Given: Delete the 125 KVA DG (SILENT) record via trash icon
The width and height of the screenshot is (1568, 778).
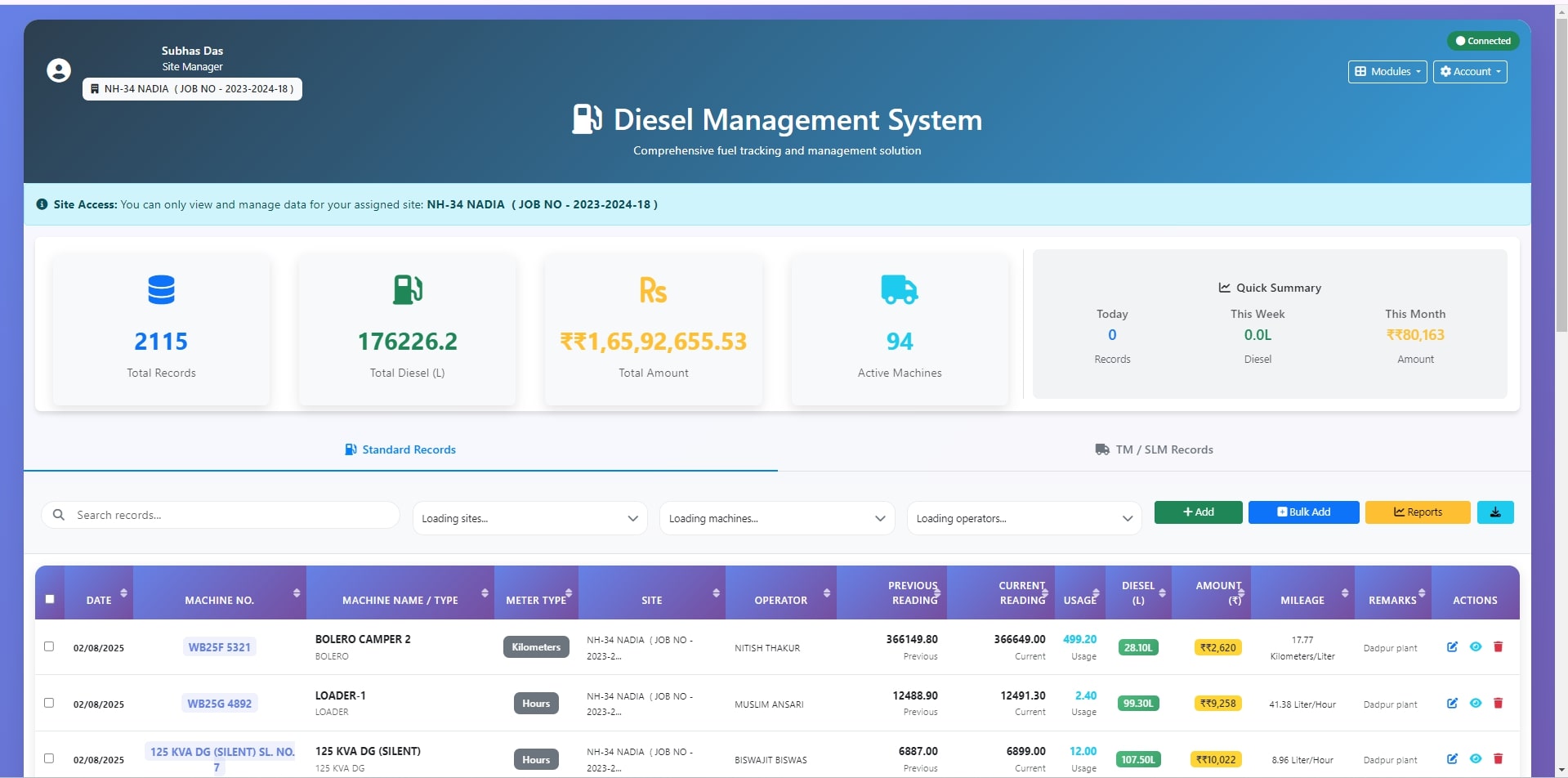Looking at the screenshot, I should pyautogui.click(x=1499, y=758).
